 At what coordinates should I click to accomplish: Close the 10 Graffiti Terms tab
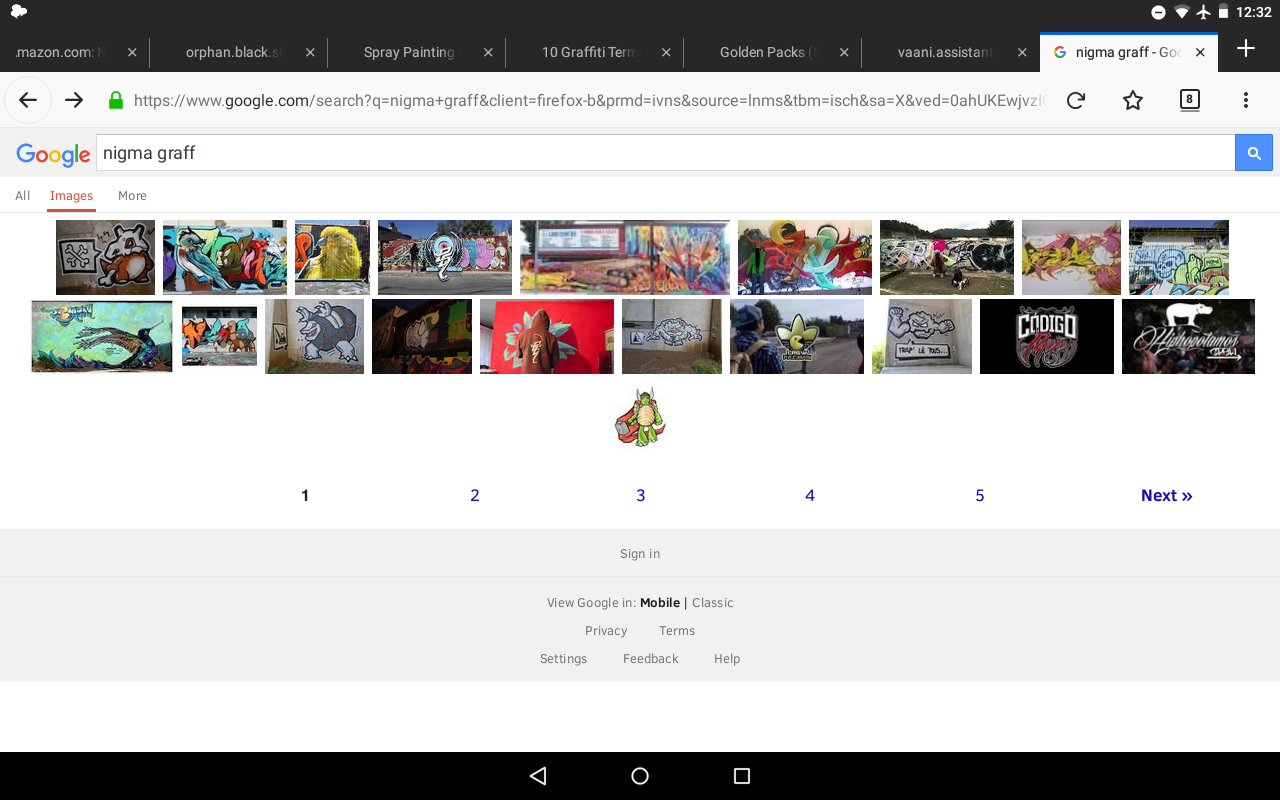pos(666,52)
